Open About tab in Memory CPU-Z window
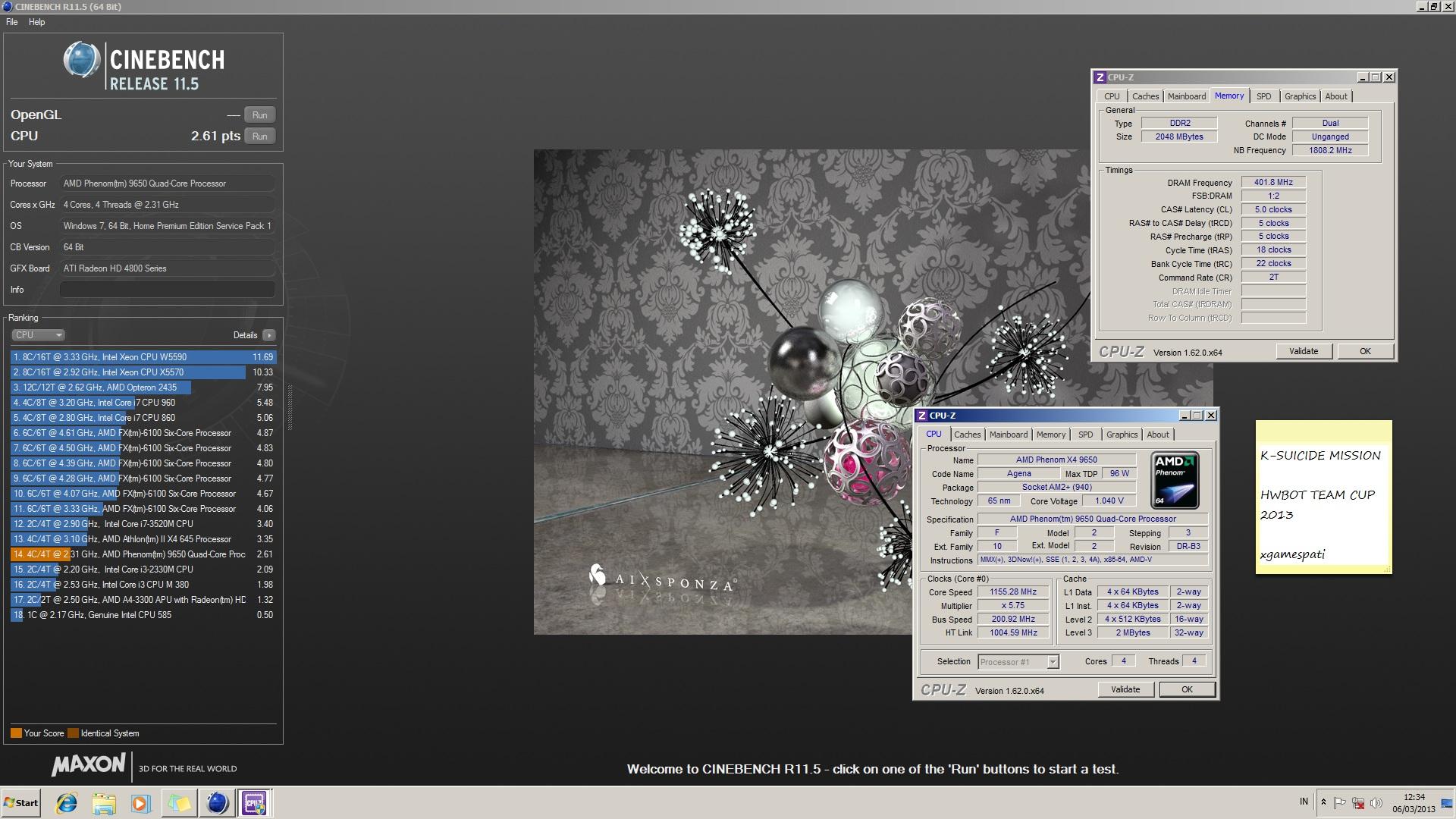The image size is (1456, 819). click(x=1336, y=96)
